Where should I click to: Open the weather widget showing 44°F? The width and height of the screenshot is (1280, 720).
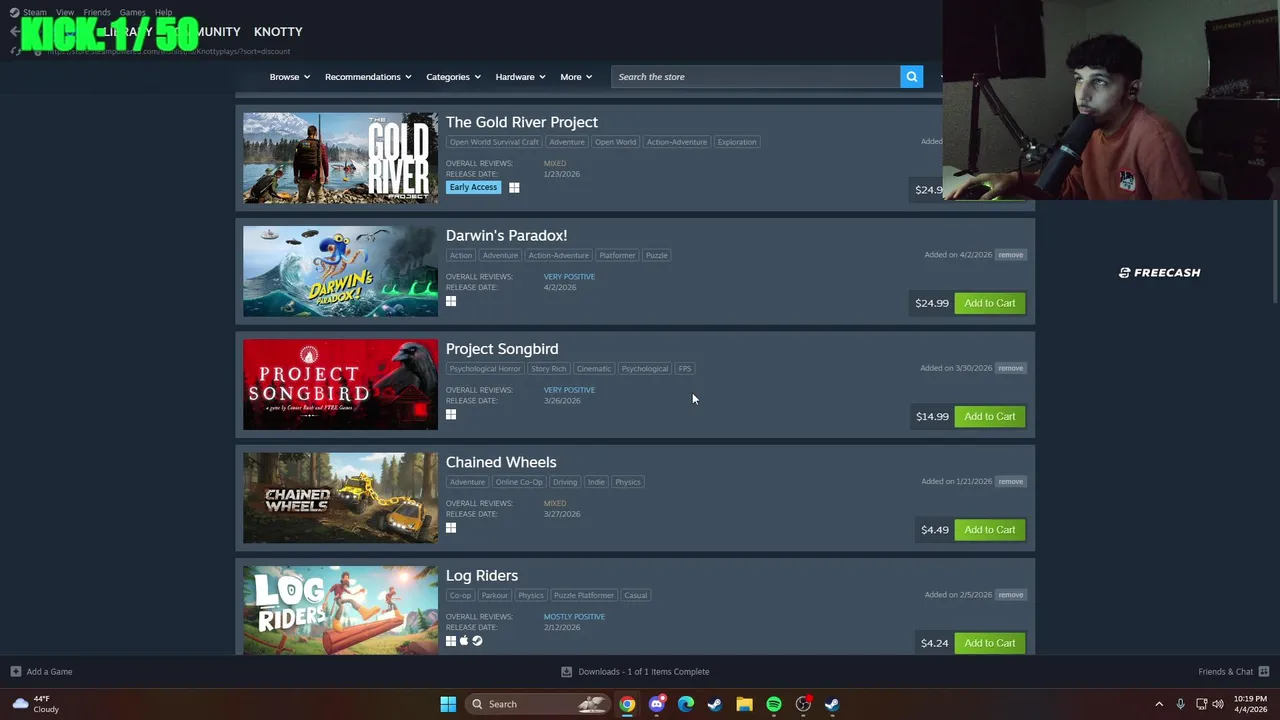[36, 704]
